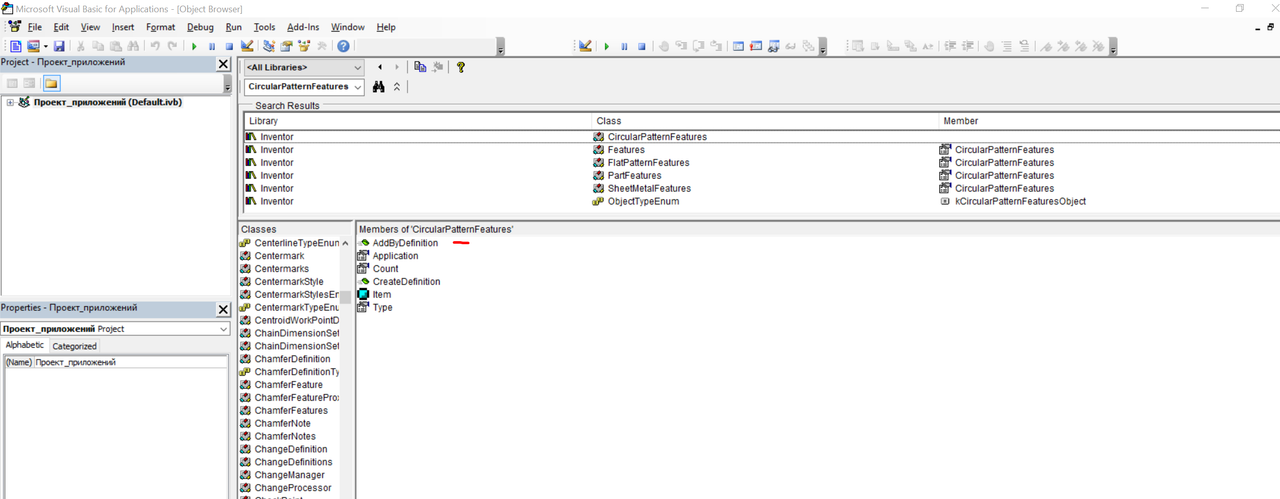Open Standard toolbar options overflow arrow
Screen dimensions: 1280x499
pyautogui.click(x=501, y=47)
